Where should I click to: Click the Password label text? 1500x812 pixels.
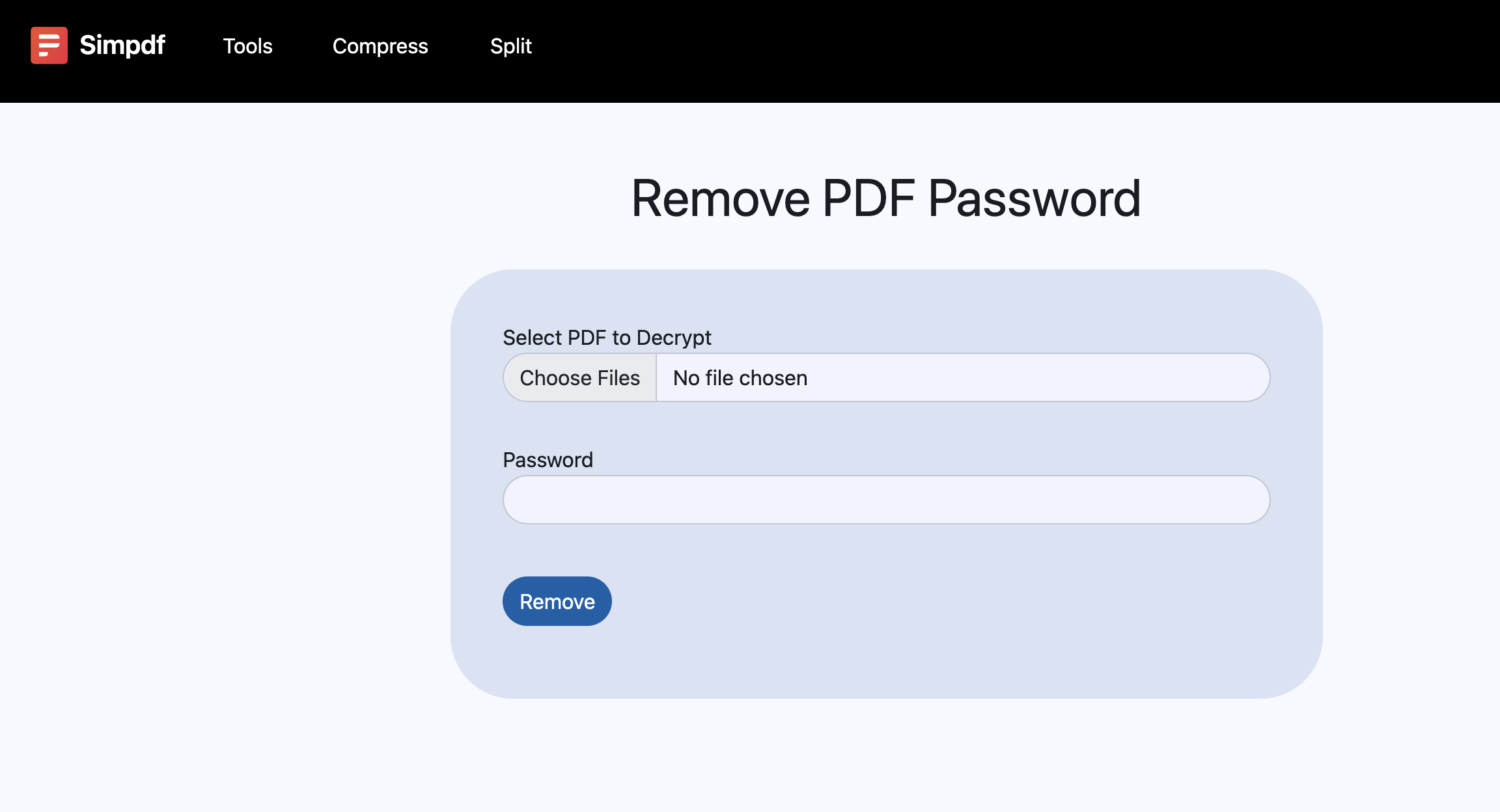pos(548,460)
